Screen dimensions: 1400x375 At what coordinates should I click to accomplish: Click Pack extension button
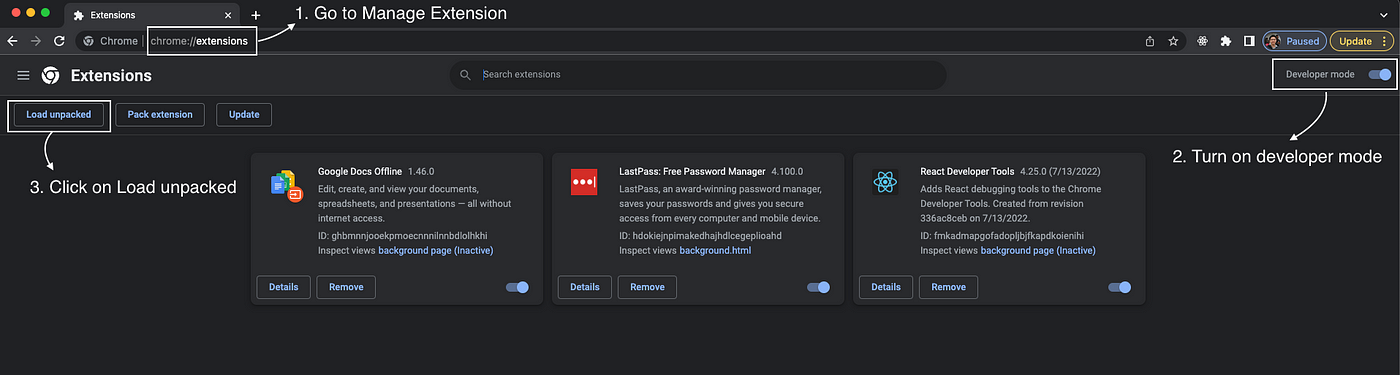pyautogui.click(x=160, y=114)
